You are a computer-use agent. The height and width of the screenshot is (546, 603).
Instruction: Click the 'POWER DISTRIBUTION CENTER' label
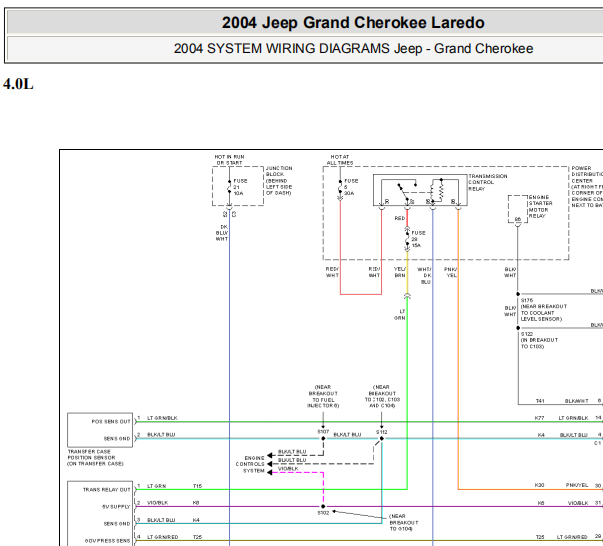587,175
